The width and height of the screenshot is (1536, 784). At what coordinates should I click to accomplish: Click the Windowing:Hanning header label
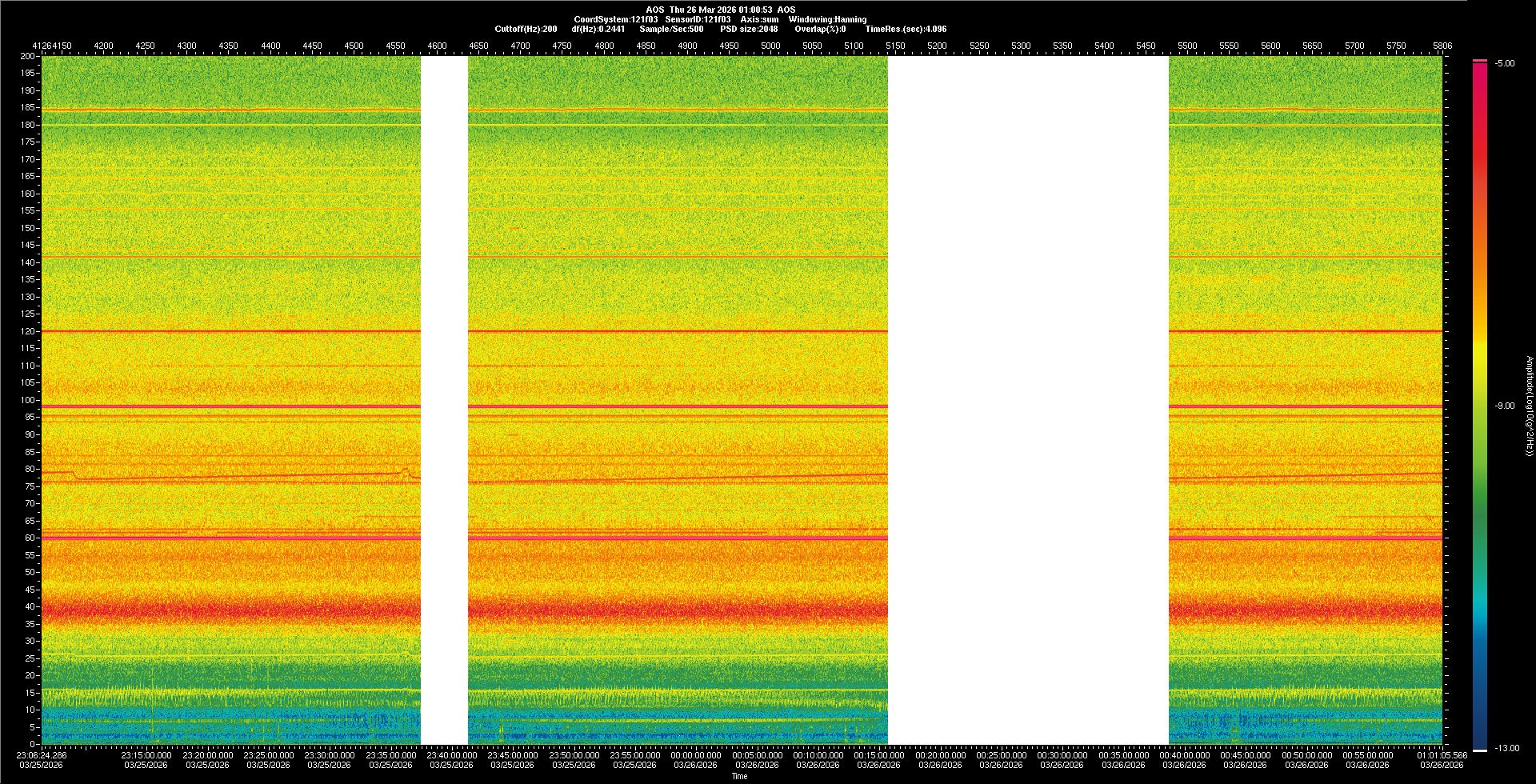click(x=827, y=19)
